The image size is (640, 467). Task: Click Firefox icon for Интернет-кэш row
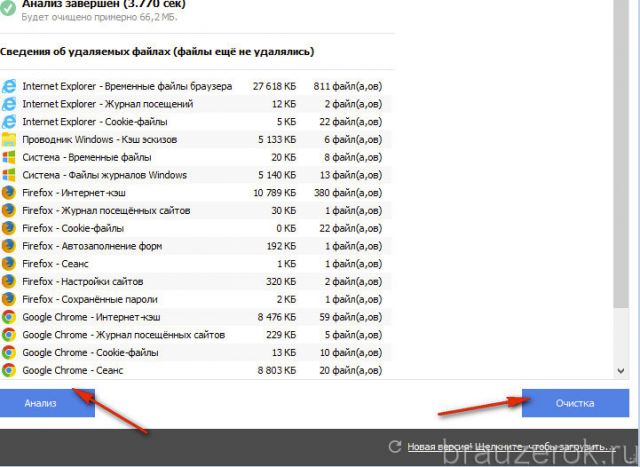(x=9, y=193)
